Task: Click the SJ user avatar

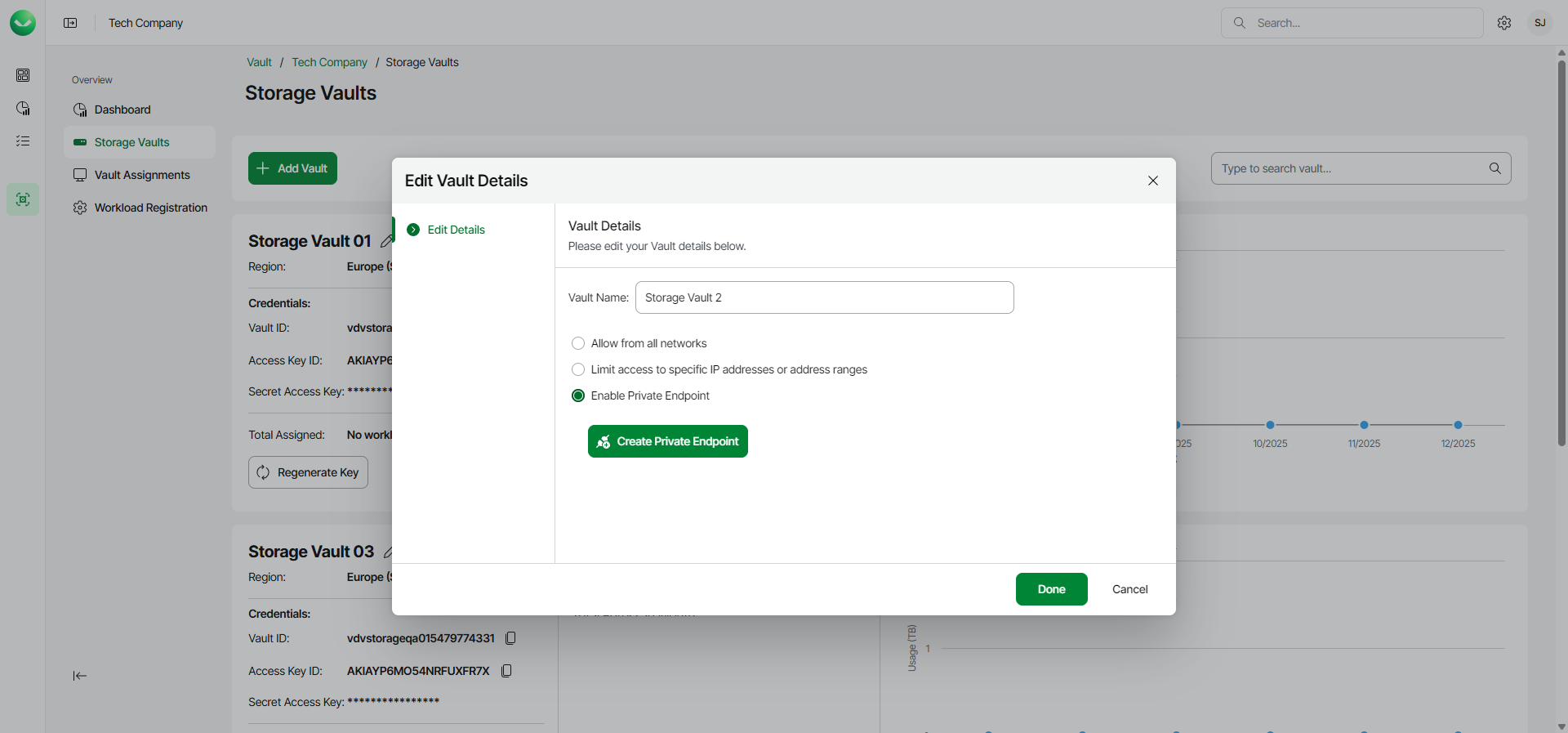Action: (x=1539, y=23)
